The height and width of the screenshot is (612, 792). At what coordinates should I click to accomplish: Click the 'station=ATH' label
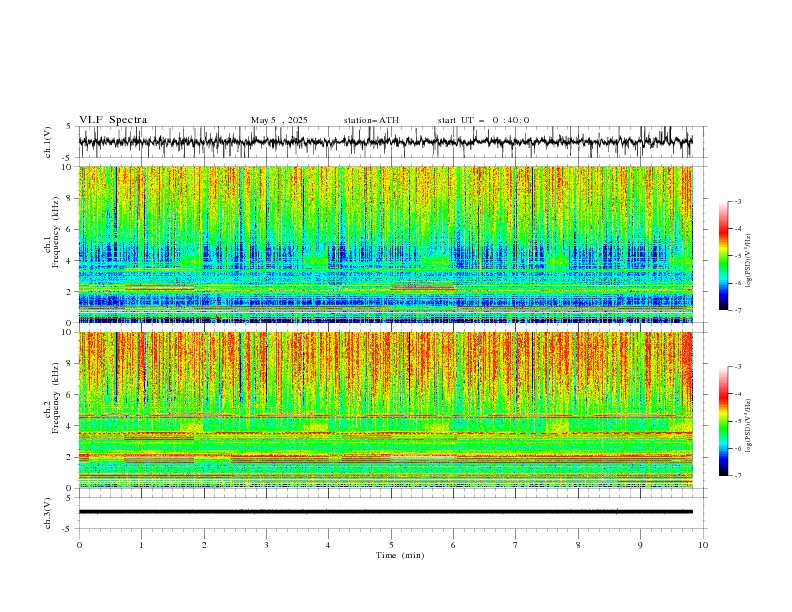click(371, 120)
